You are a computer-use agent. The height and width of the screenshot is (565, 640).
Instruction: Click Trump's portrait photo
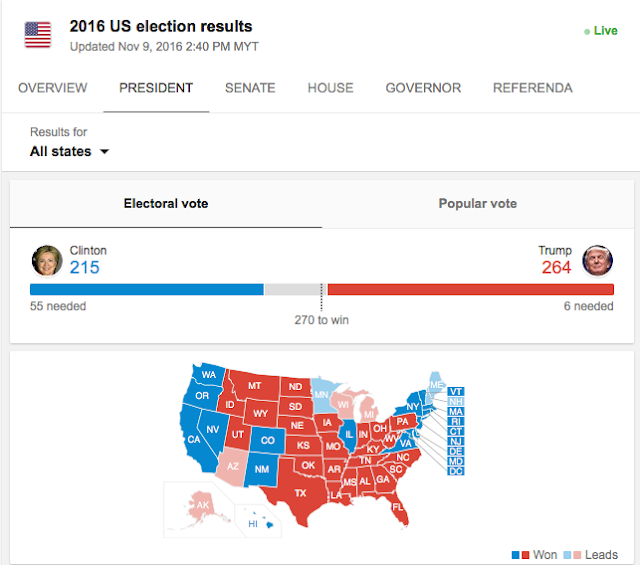click(x=597, y=260)
